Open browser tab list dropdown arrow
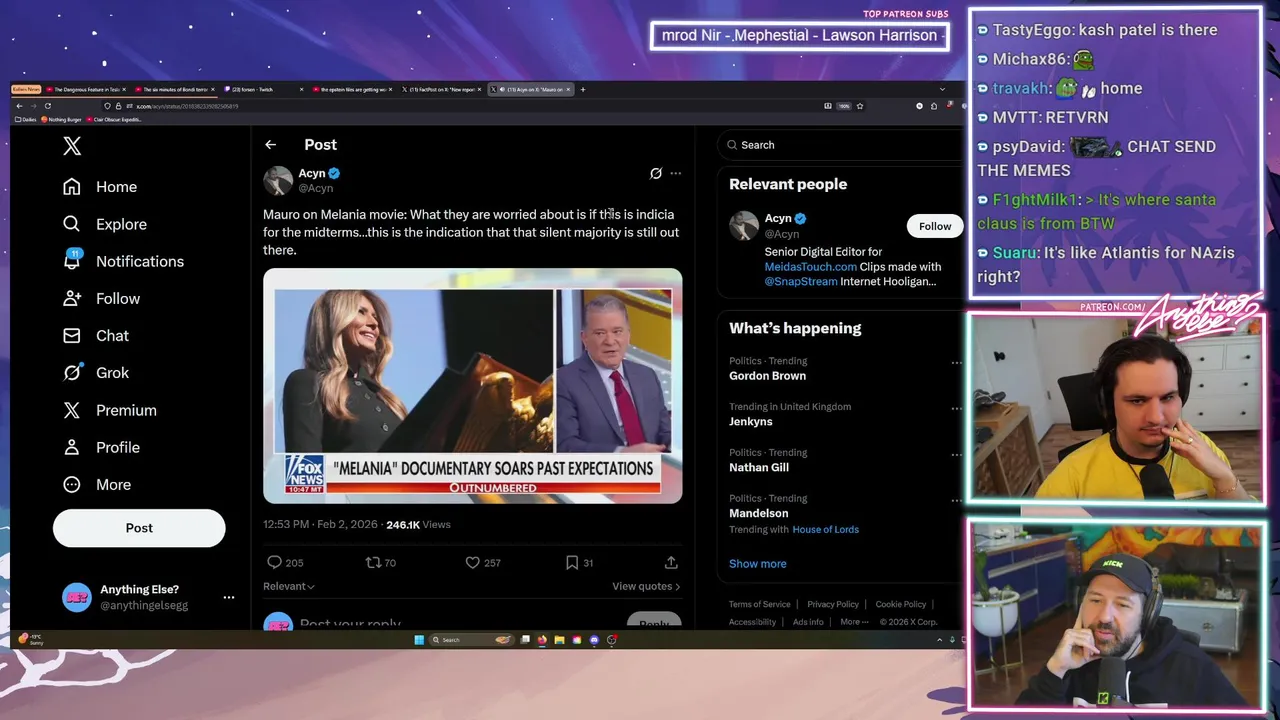Viewport: 1280px width, 720px height. tap(941, 89)
